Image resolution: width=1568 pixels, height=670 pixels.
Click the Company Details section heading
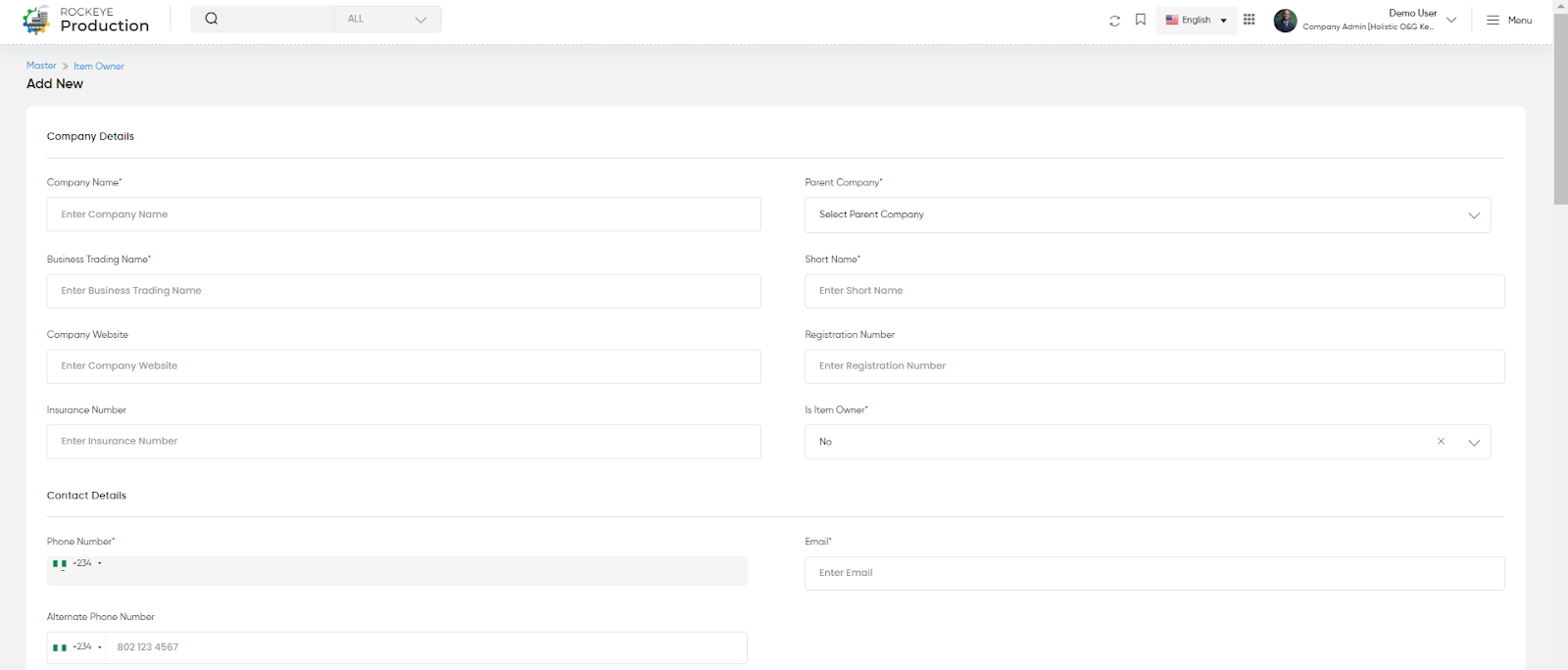point(90,136)
